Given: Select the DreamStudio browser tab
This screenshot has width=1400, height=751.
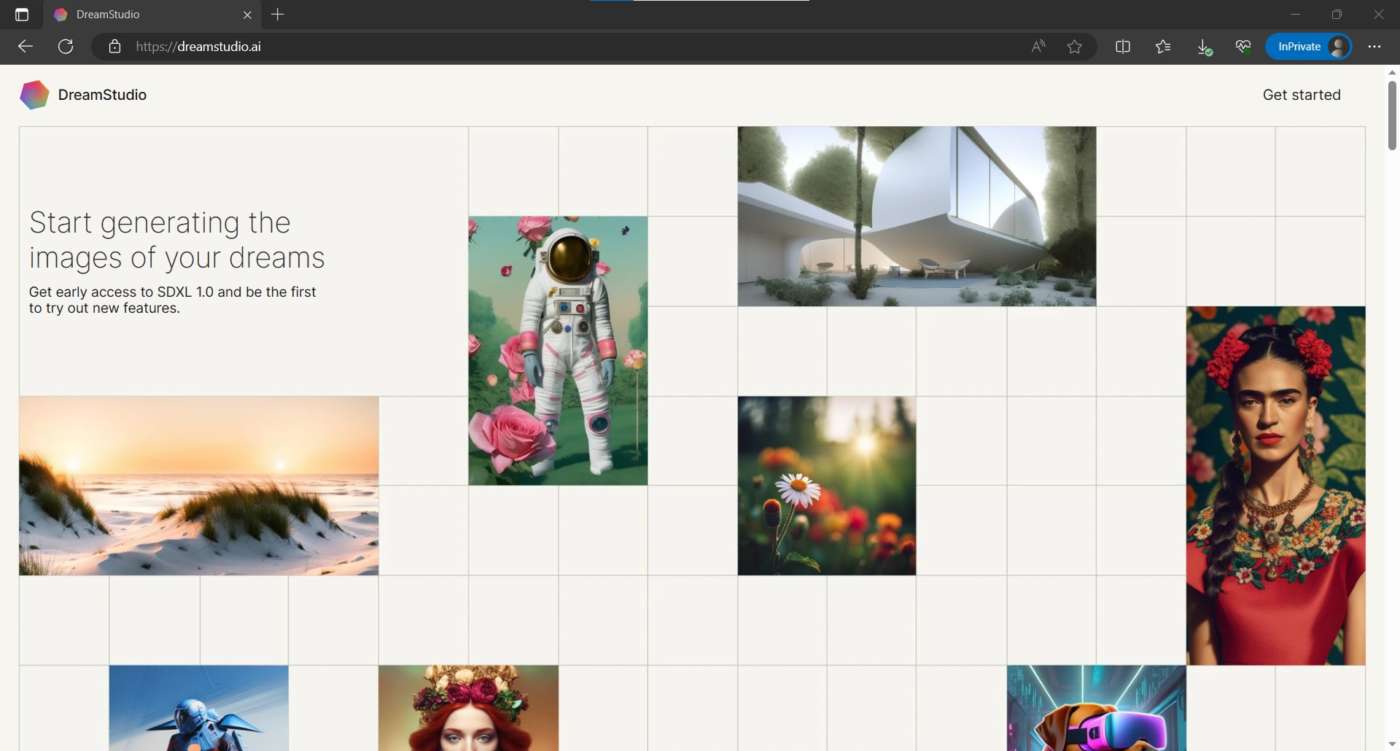Looking at the screenshot, I should (152, 15).
